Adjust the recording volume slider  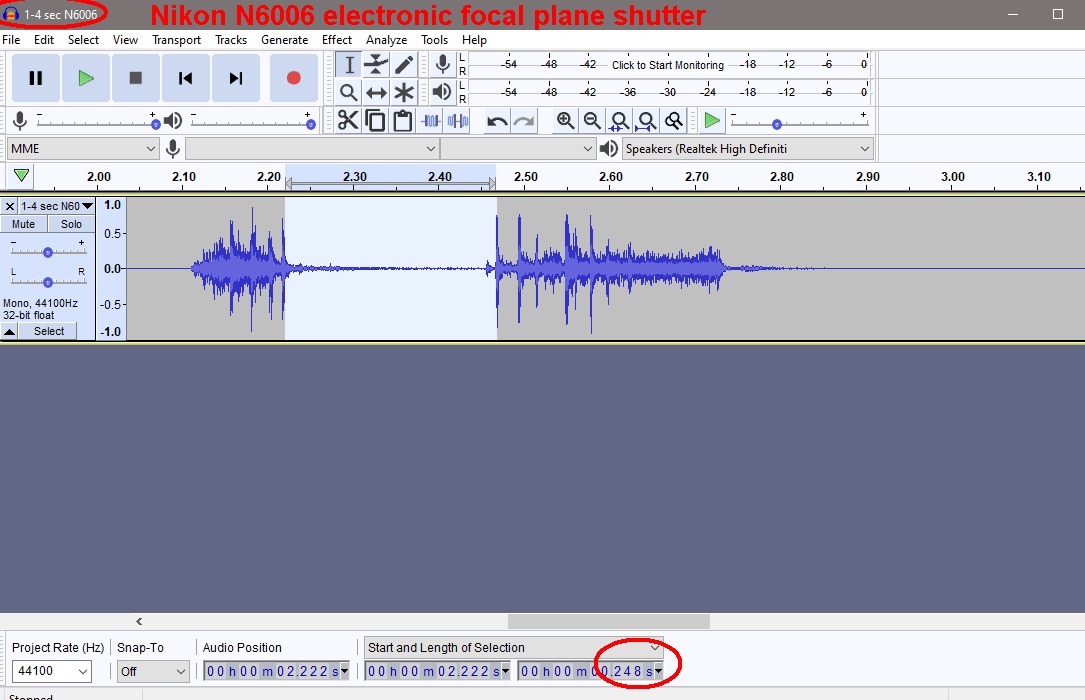click(97, 123)
